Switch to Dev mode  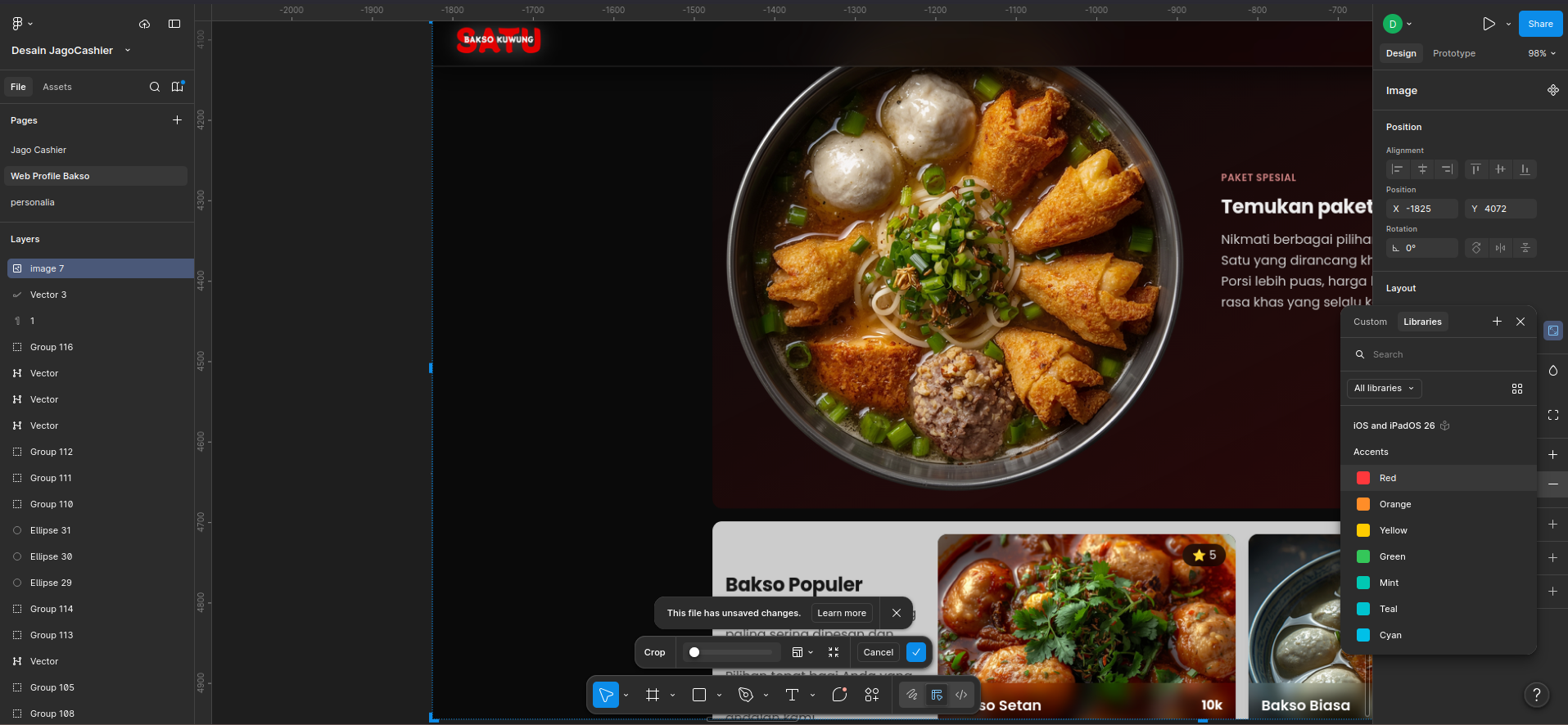pyautogui.click(x=961, y=695)
